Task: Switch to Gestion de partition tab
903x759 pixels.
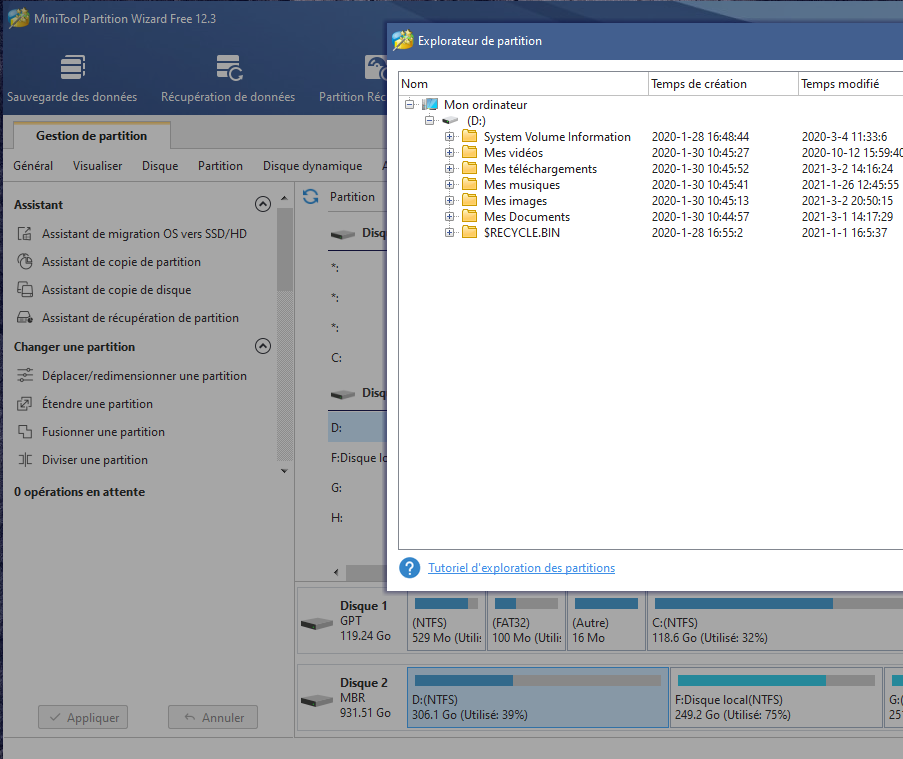Action: point(91,136)
